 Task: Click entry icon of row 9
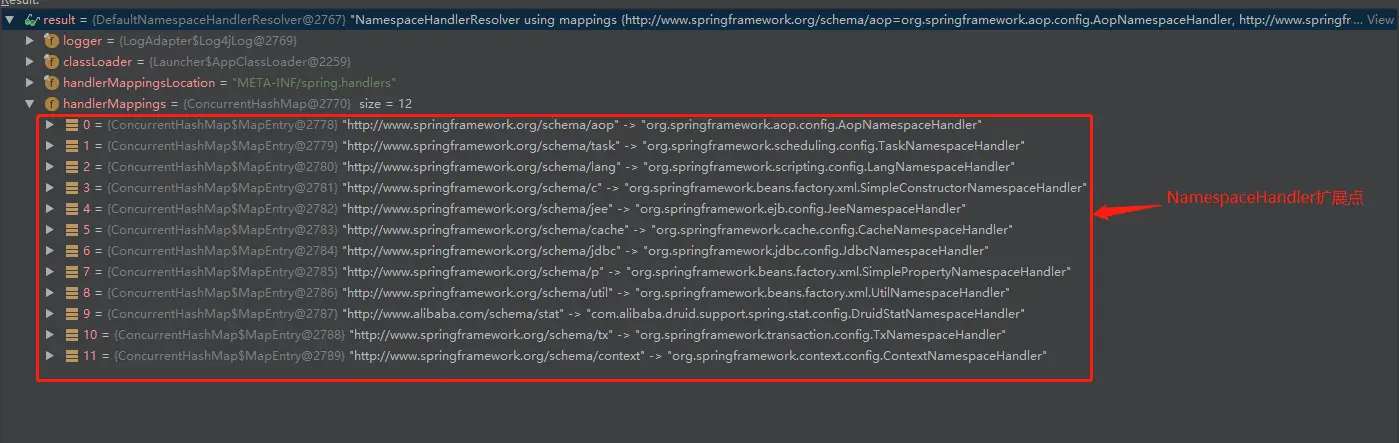72,314
